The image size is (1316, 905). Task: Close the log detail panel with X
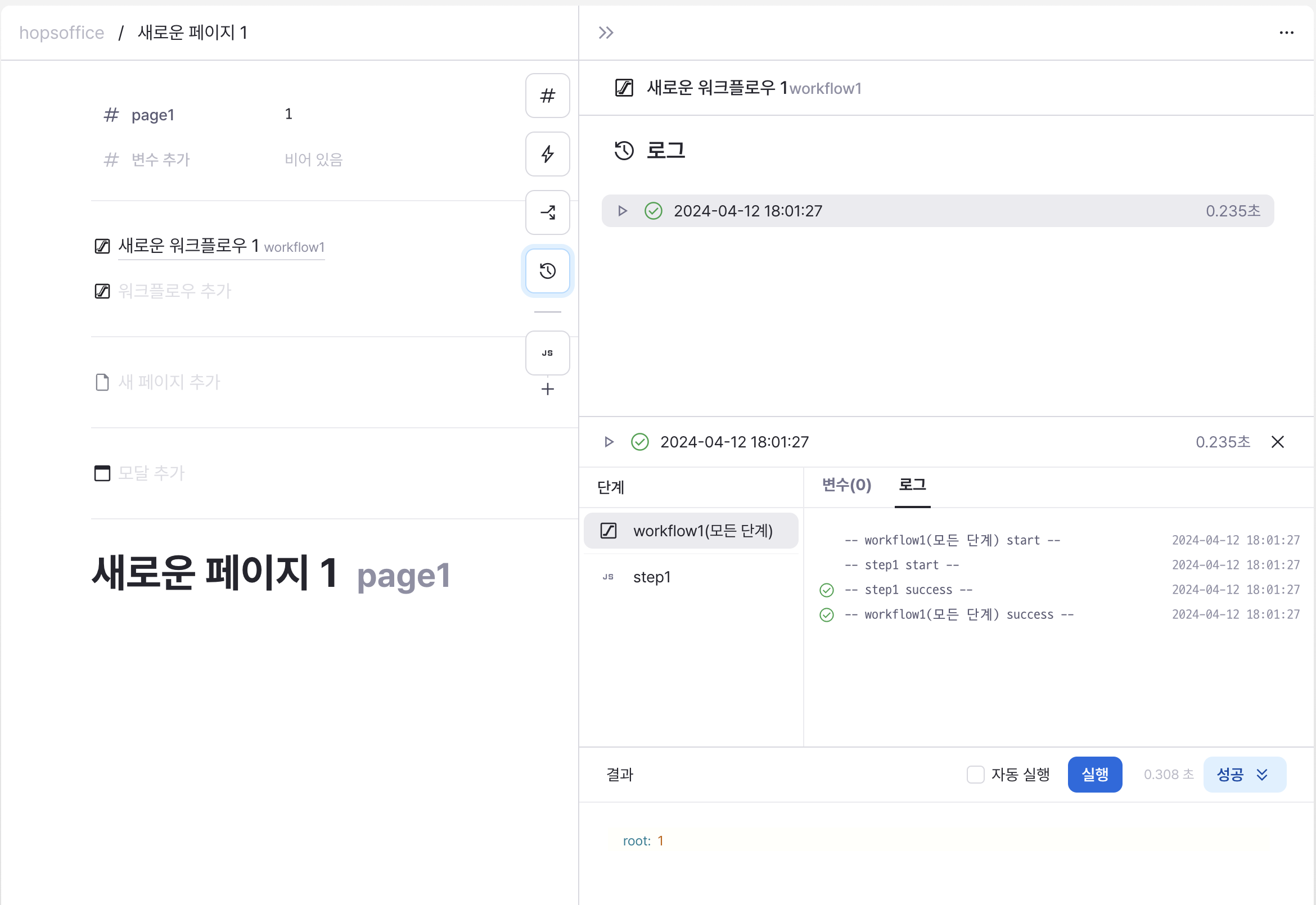(1277, 442)
